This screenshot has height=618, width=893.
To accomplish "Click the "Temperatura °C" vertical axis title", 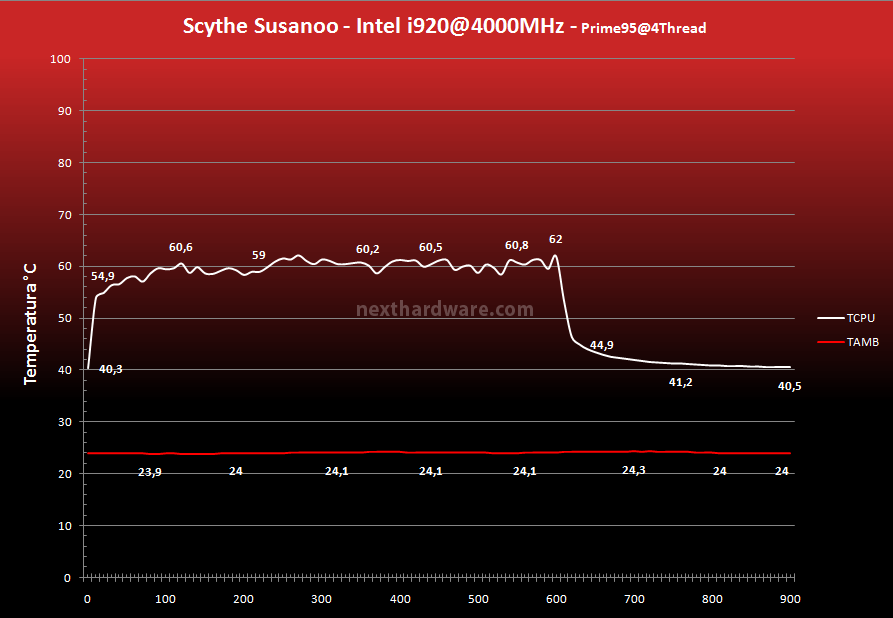I will 30,324.
